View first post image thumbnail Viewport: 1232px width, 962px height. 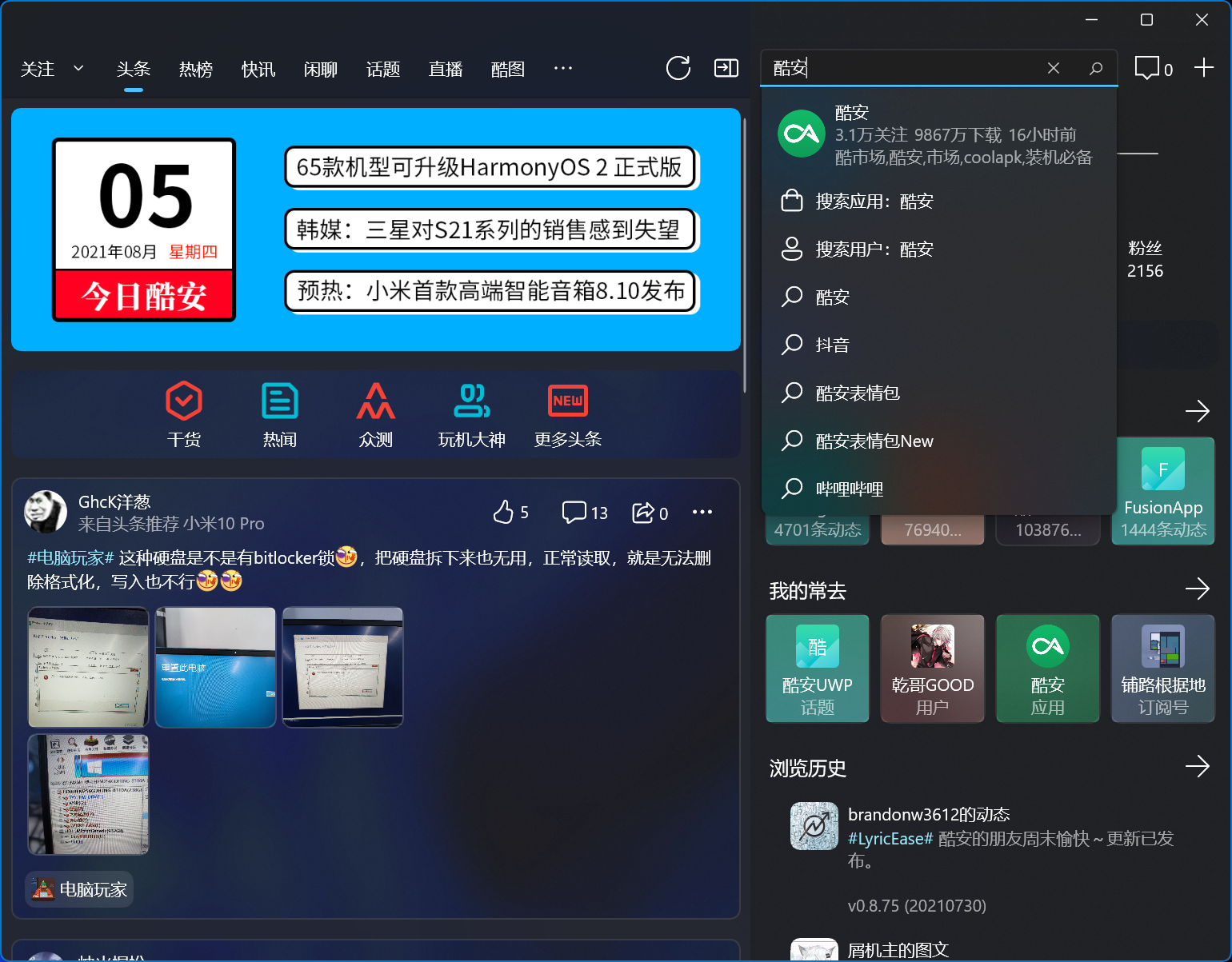[89, 668]
